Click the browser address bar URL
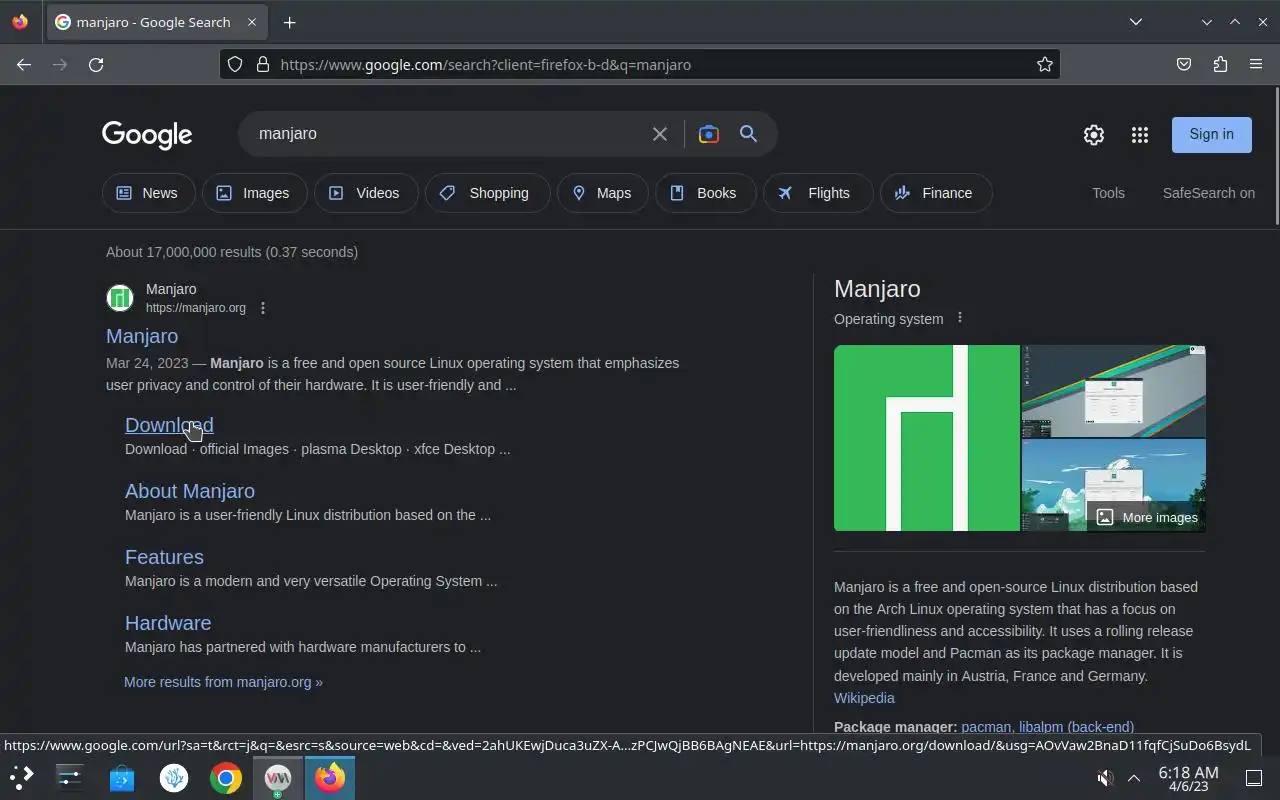Image resolution: width=1280 pixels, height=800 pixels. [485, 64]
